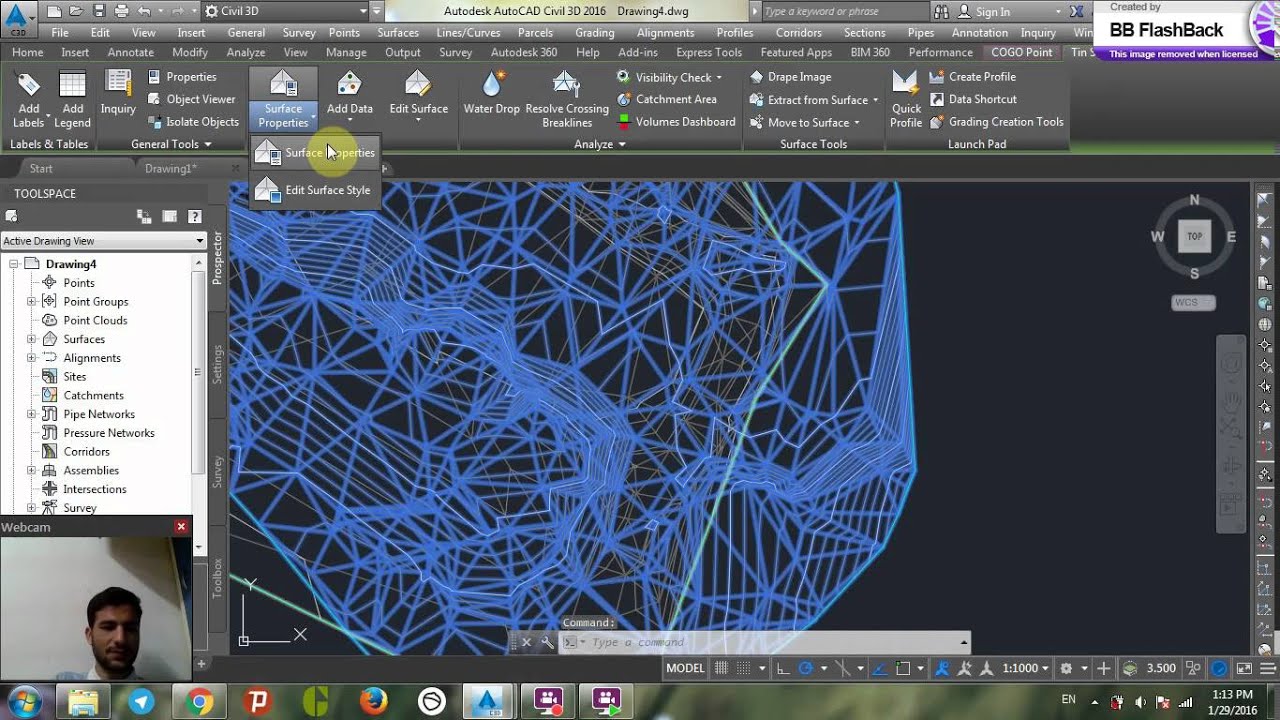The width and height of the screenshot is (1280, 720).
Task: Open the Inquiry tool in the ribbon
Action: pyautogui.click(x=118, y=94)
